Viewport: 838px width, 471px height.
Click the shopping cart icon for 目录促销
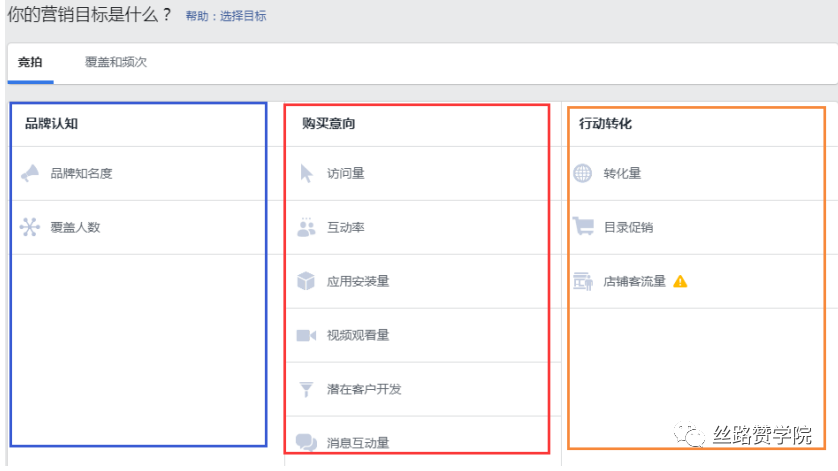coord(583,227)
